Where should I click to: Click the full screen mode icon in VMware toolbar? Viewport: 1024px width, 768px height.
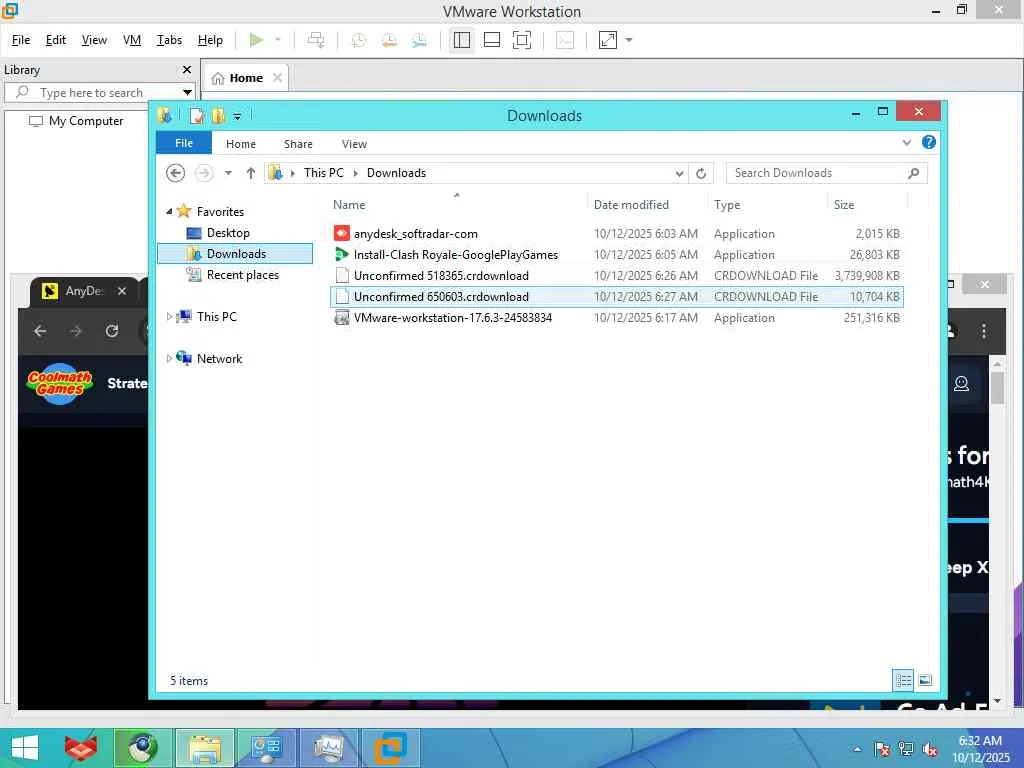click(522, 40)
